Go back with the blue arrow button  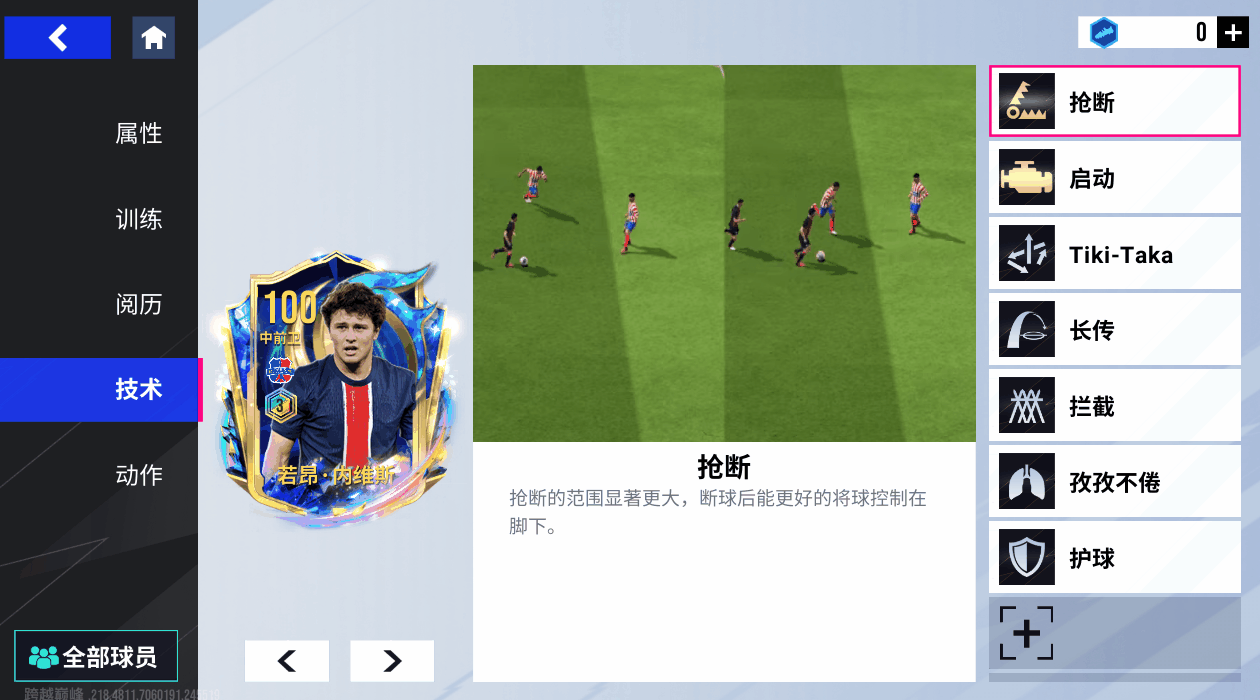point(57,38)
